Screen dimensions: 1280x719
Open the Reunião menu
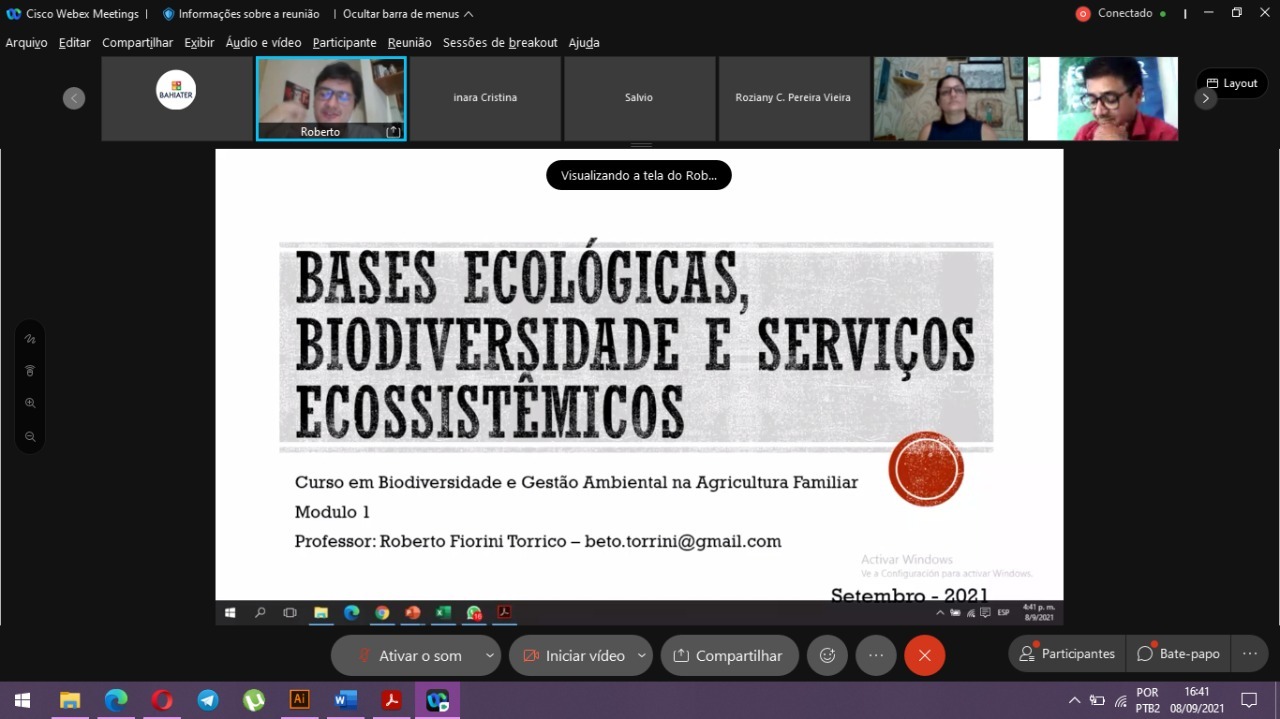click(409, 42)
